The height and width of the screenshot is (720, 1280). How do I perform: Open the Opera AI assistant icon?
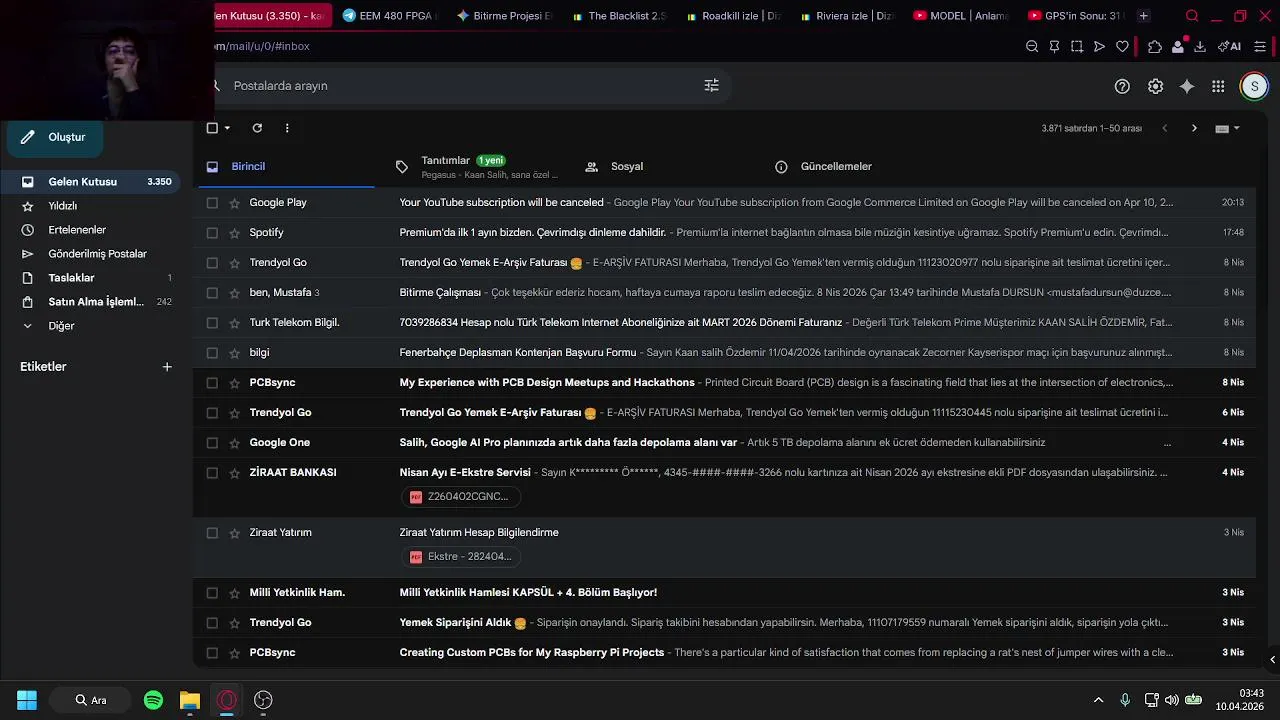[x=1230, y=46]
